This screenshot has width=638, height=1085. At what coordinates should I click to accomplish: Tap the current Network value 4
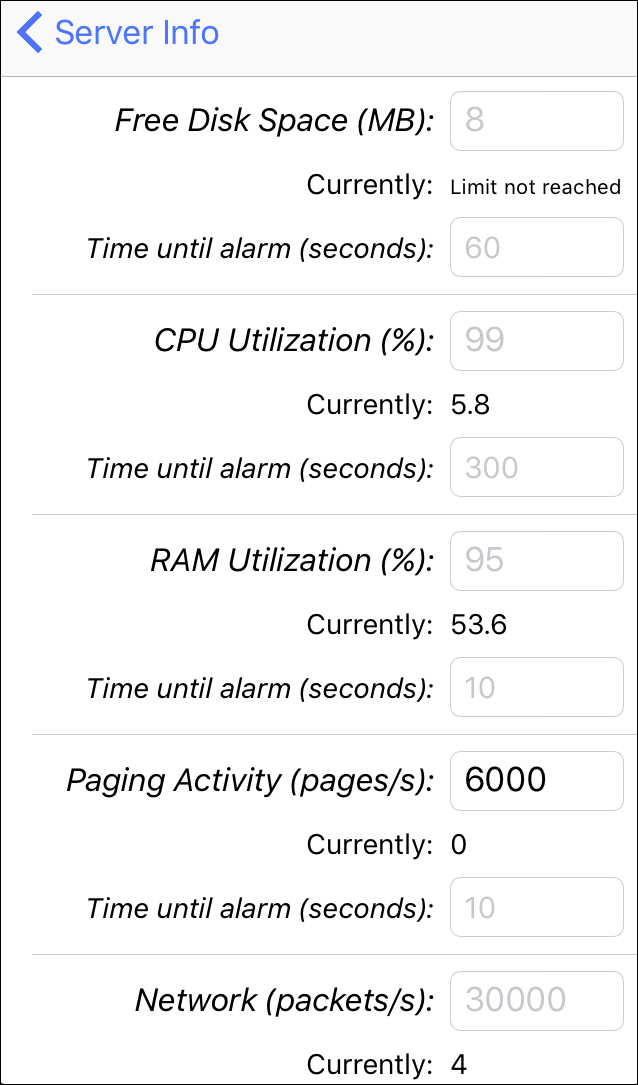coord(459,1065)
